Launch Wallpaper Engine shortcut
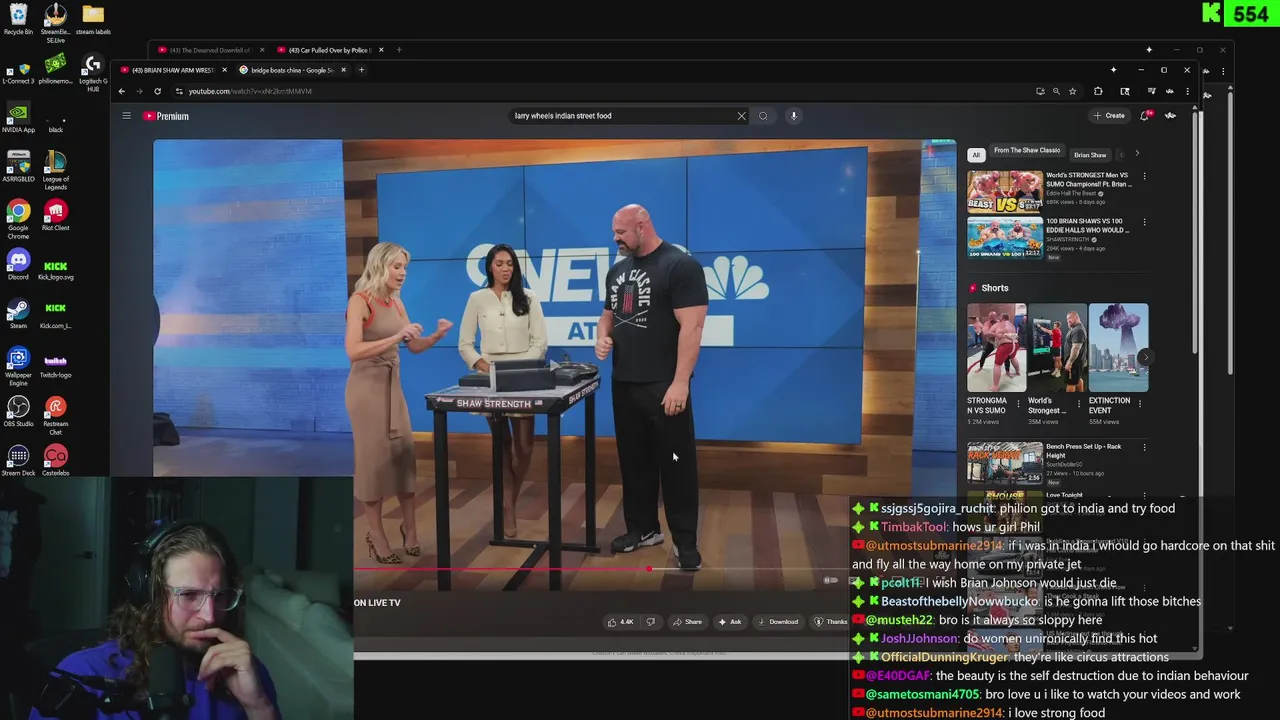 [x=18, y=366]
